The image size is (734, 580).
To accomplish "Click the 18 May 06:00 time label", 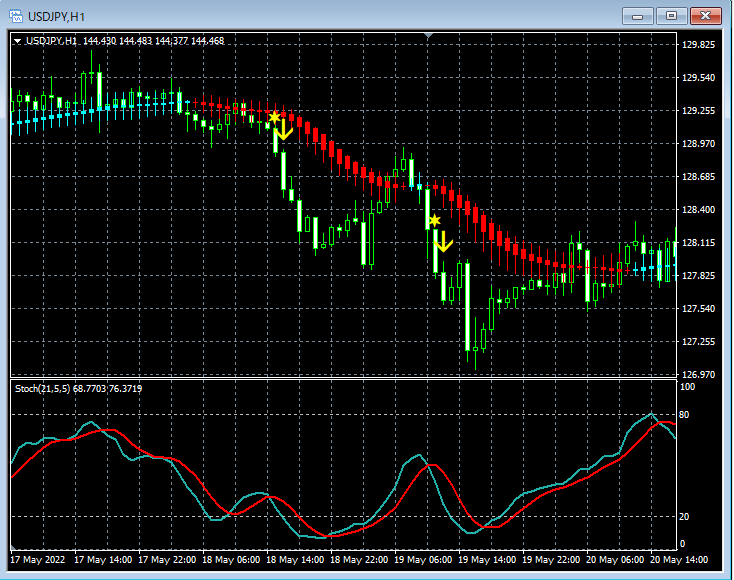I will (x=231, y=560).
